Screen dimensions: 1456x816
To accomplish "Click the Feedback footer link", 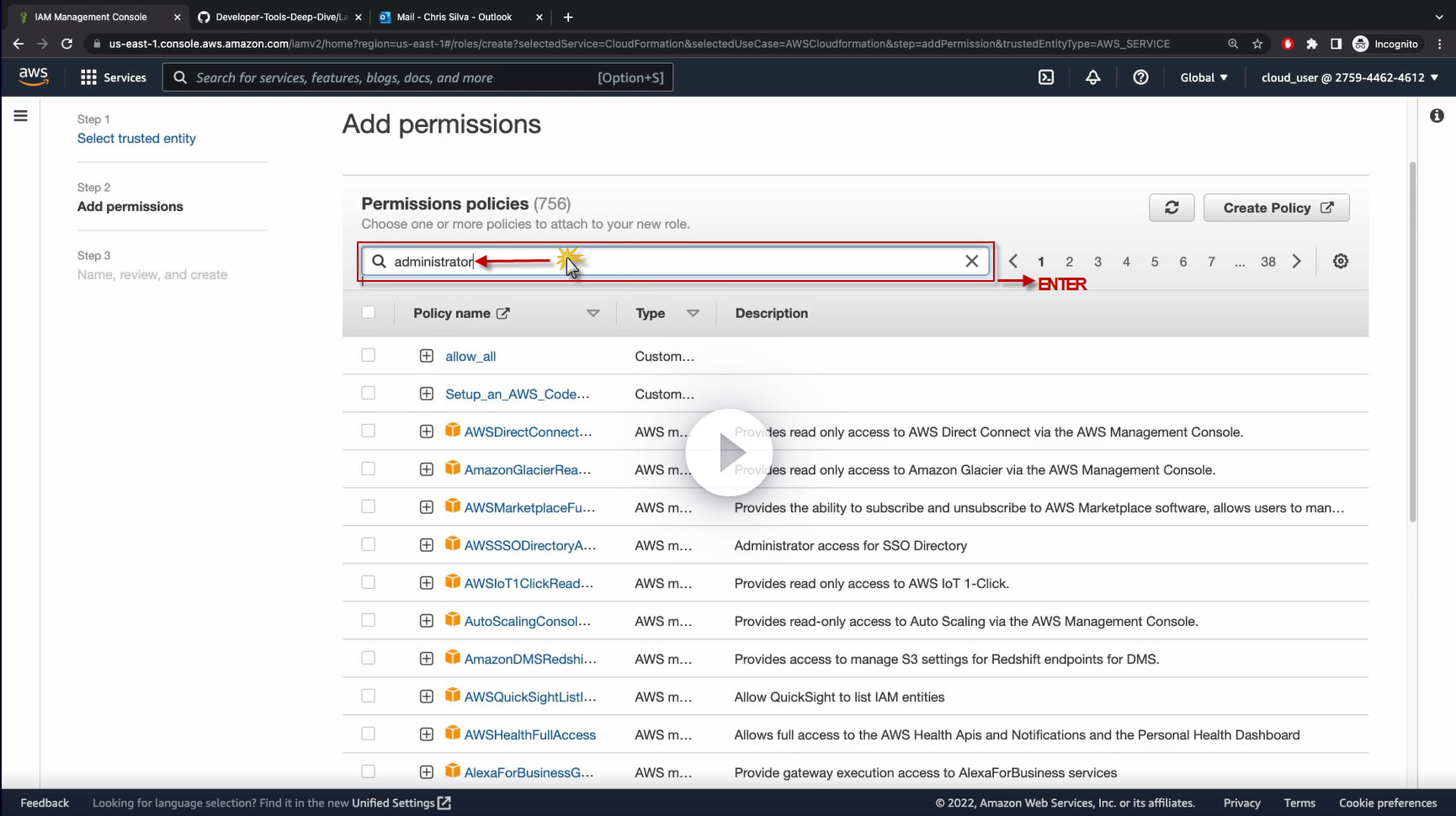I will (x=45, y=803).
